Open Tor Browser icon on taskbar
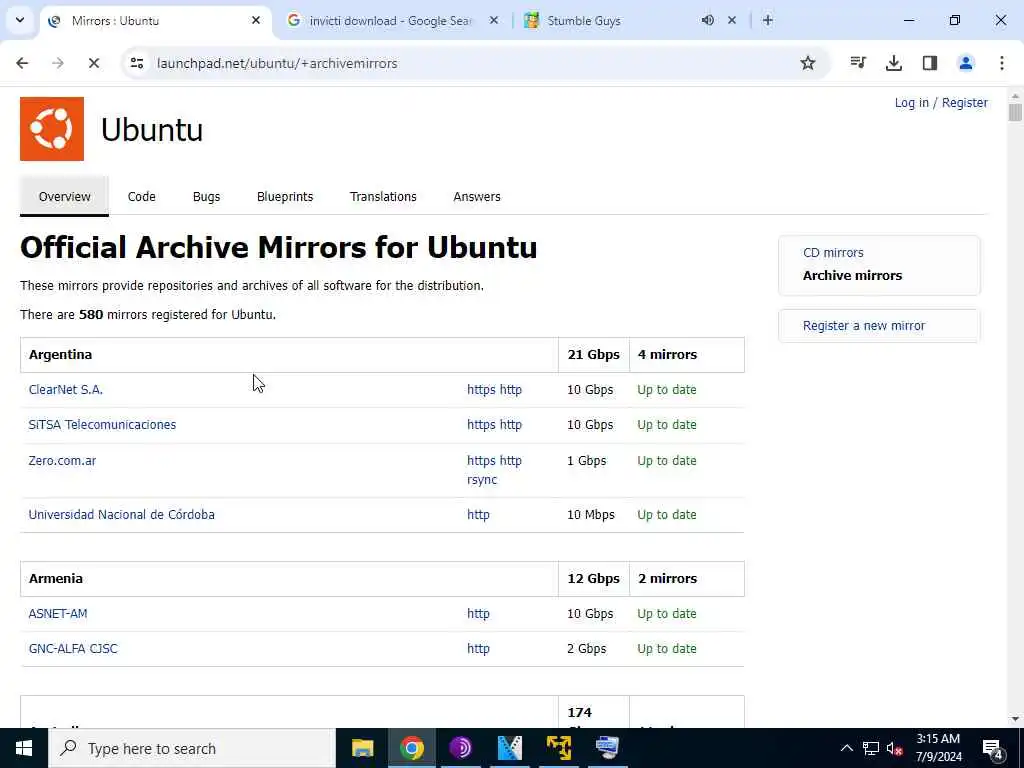The width and height of the screenshot is (1024, 768). 460,748
